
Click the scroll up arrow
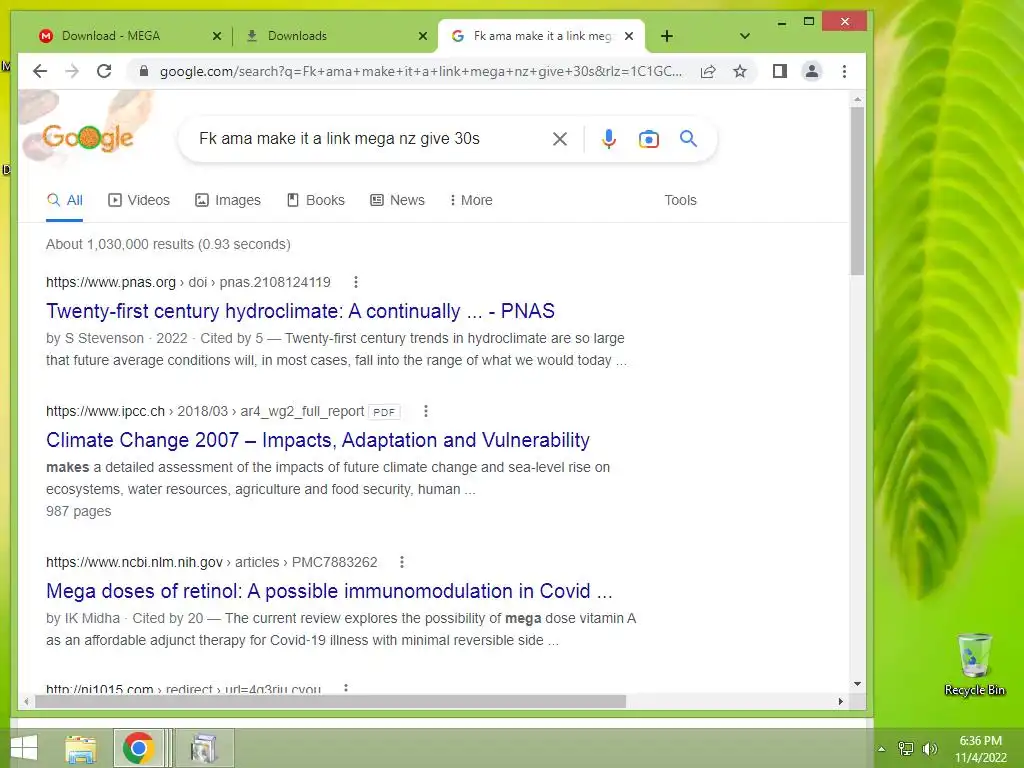(857, 100)
